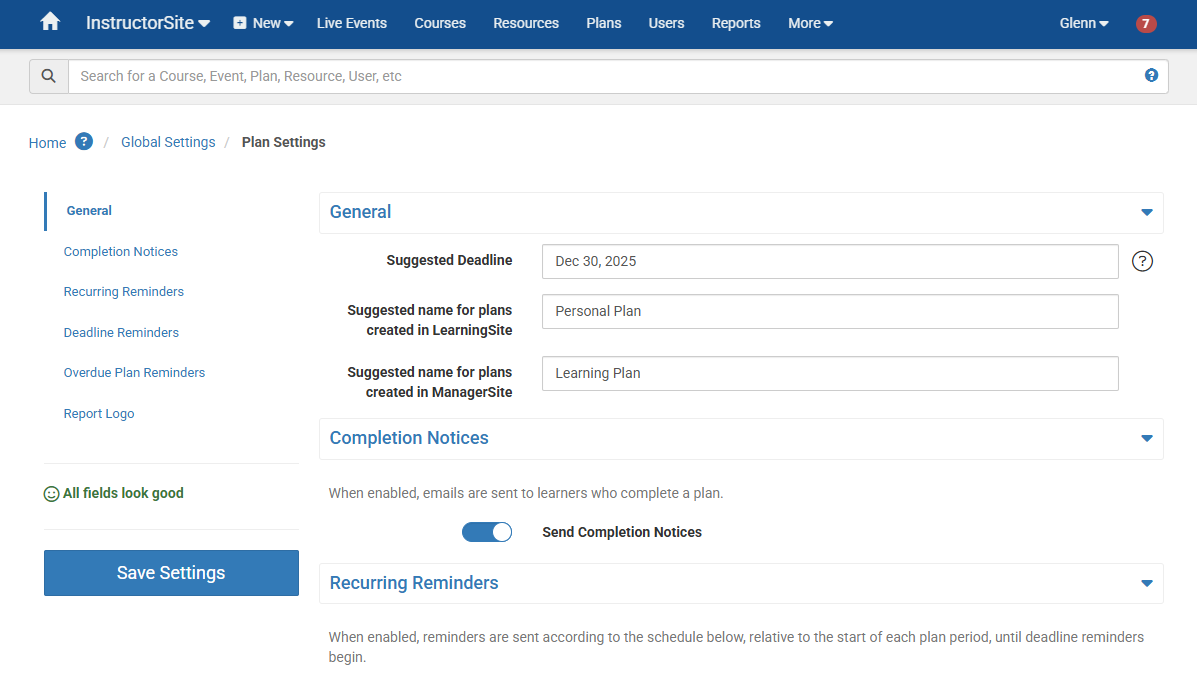The height and width of the screenshot is (682, 1197).
Task: Click the Save Settings button
Action: click(x=171, y=573)
